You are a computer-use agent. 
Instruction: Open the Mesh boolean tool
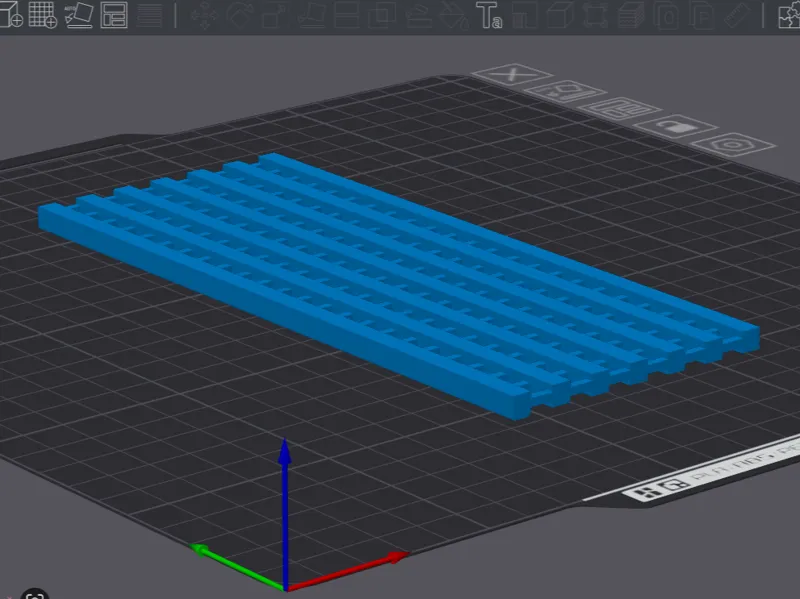[x=382, y=15]
